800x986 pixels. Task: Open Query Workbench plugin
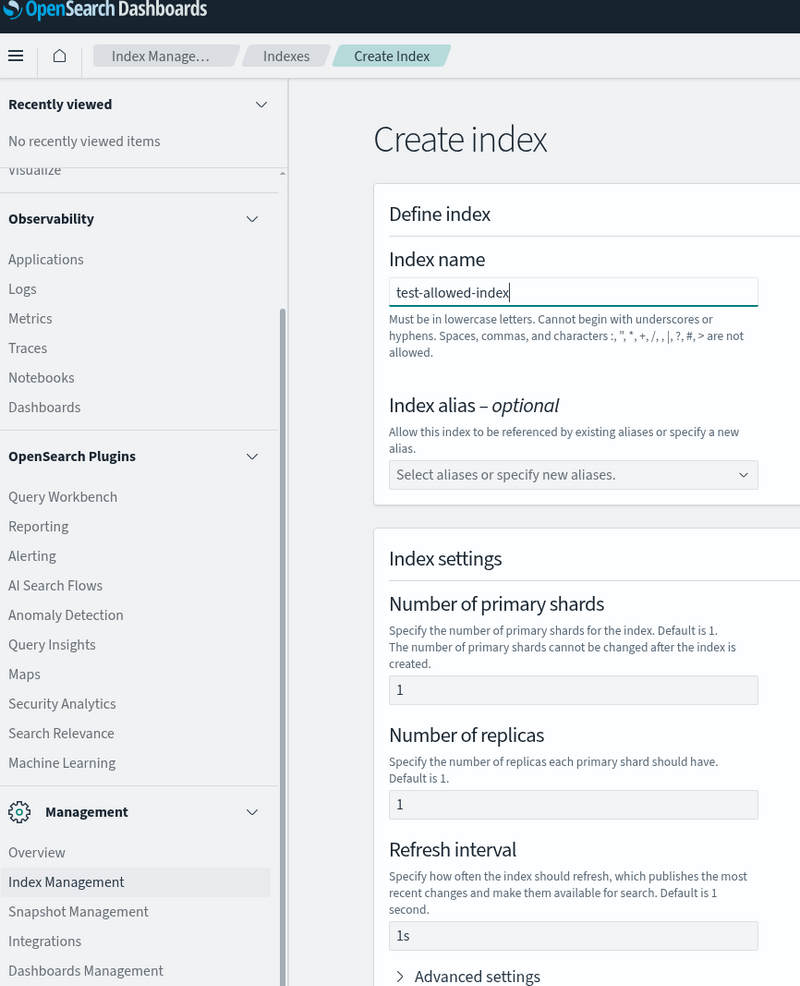click(x=63, y=497)
